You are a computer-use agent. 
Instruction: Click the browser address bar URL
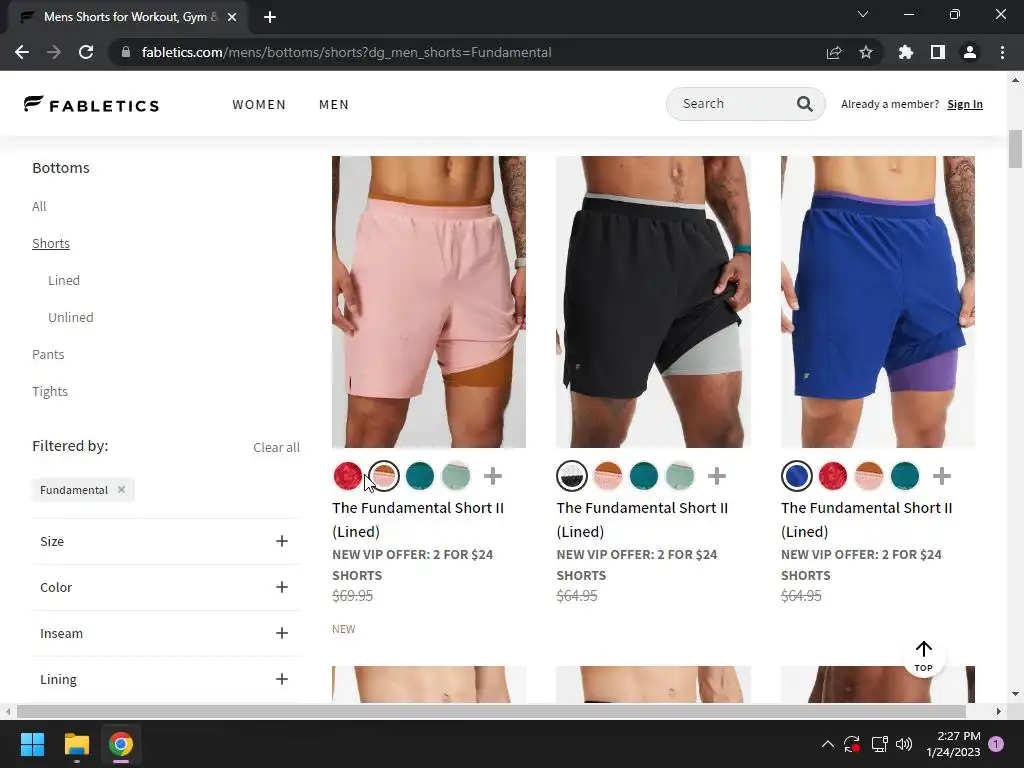[x=346, y=52]
